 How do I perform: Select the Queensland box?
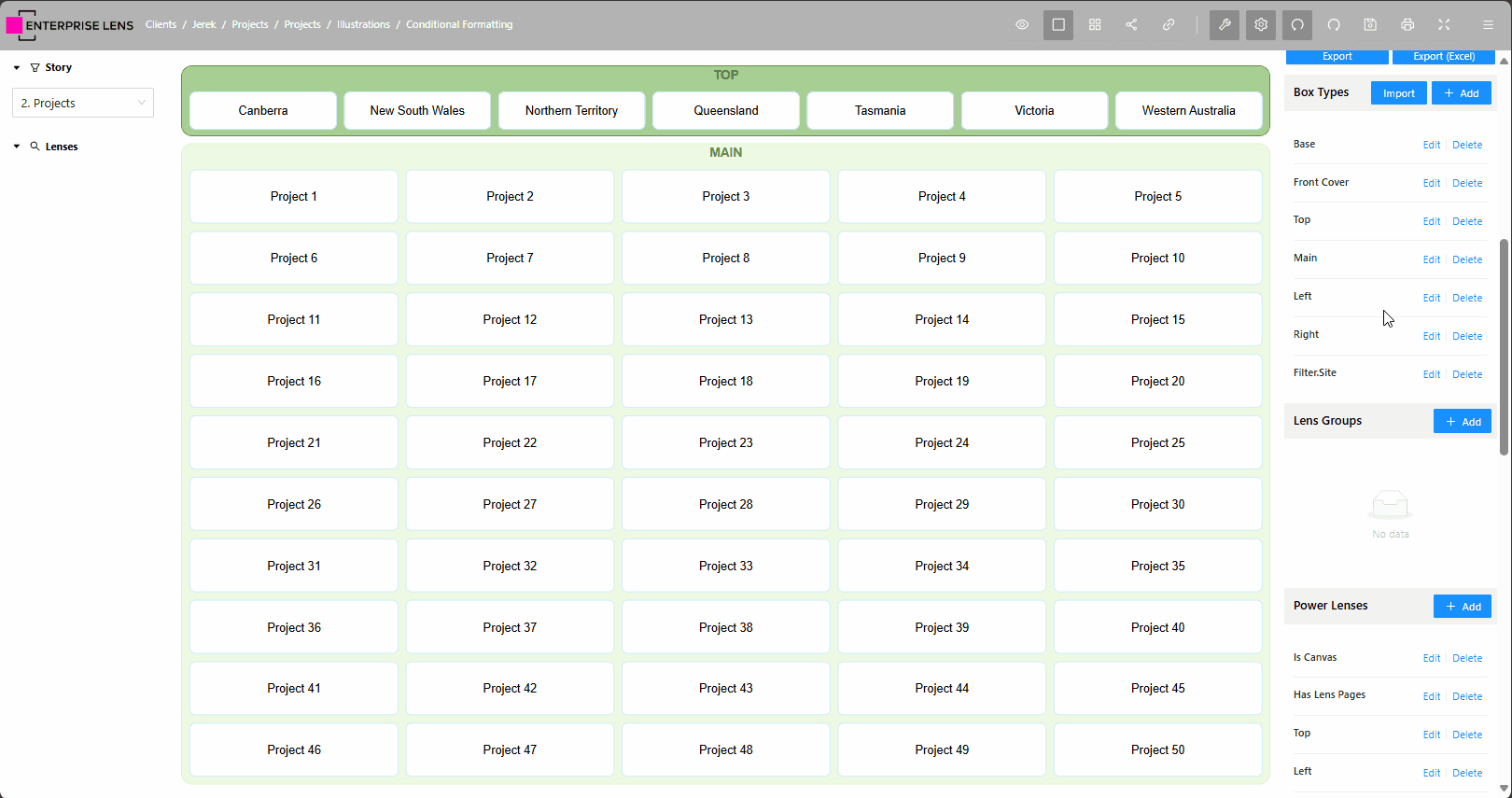click(725, 111)
